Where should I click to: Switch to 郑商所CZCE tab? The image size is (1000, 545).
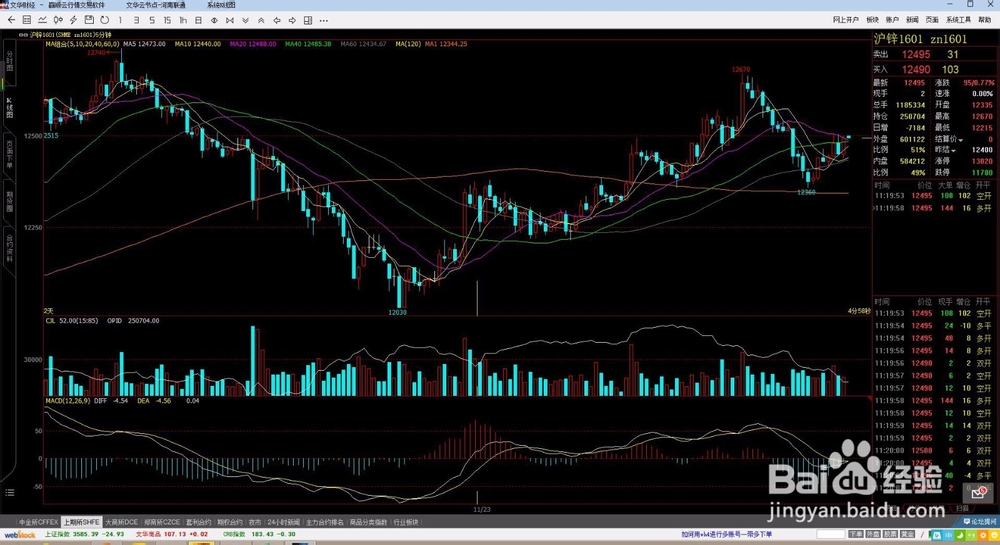tap(162, 522)
